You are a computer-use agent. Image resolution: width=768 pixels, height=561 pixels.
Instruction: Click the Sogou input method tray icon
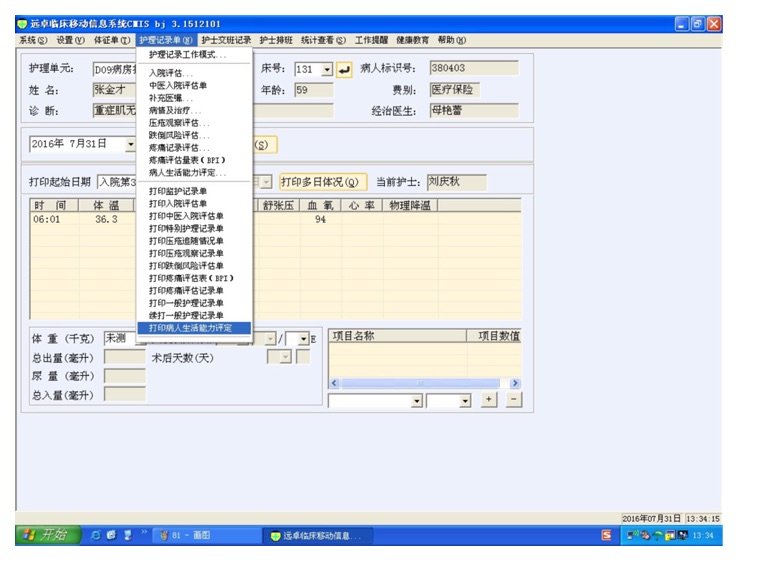click(606, 535)
